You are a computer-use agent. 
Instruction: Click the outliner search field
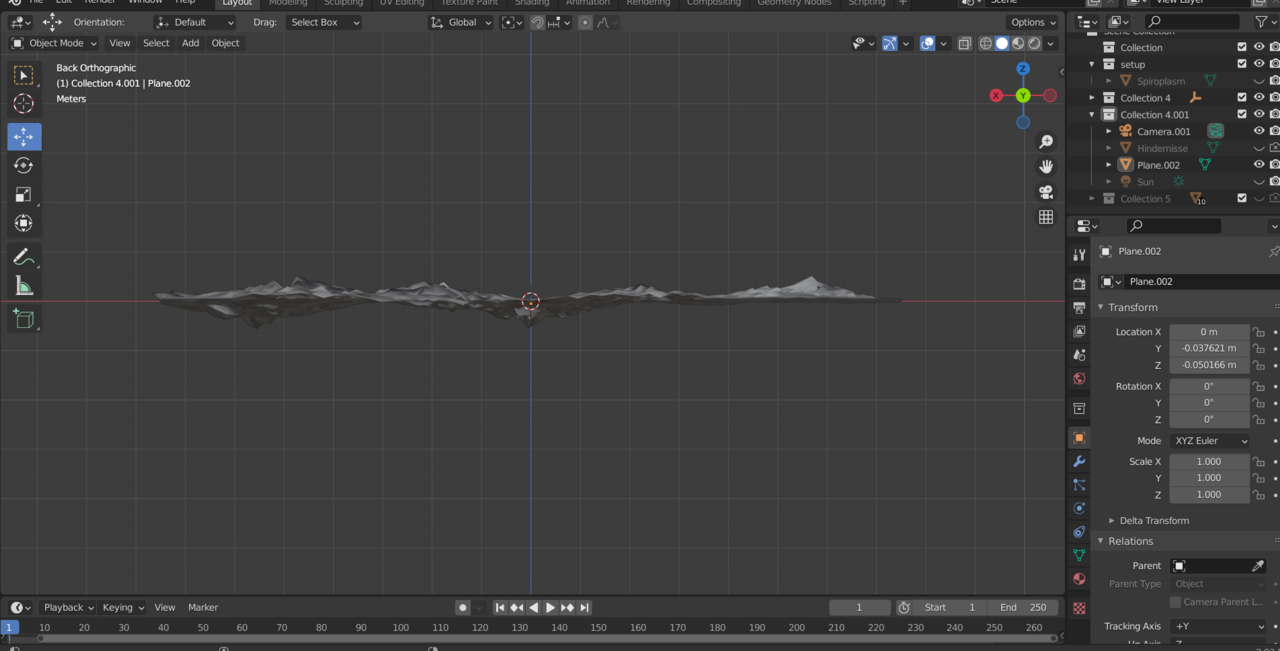click(1193, 21)
